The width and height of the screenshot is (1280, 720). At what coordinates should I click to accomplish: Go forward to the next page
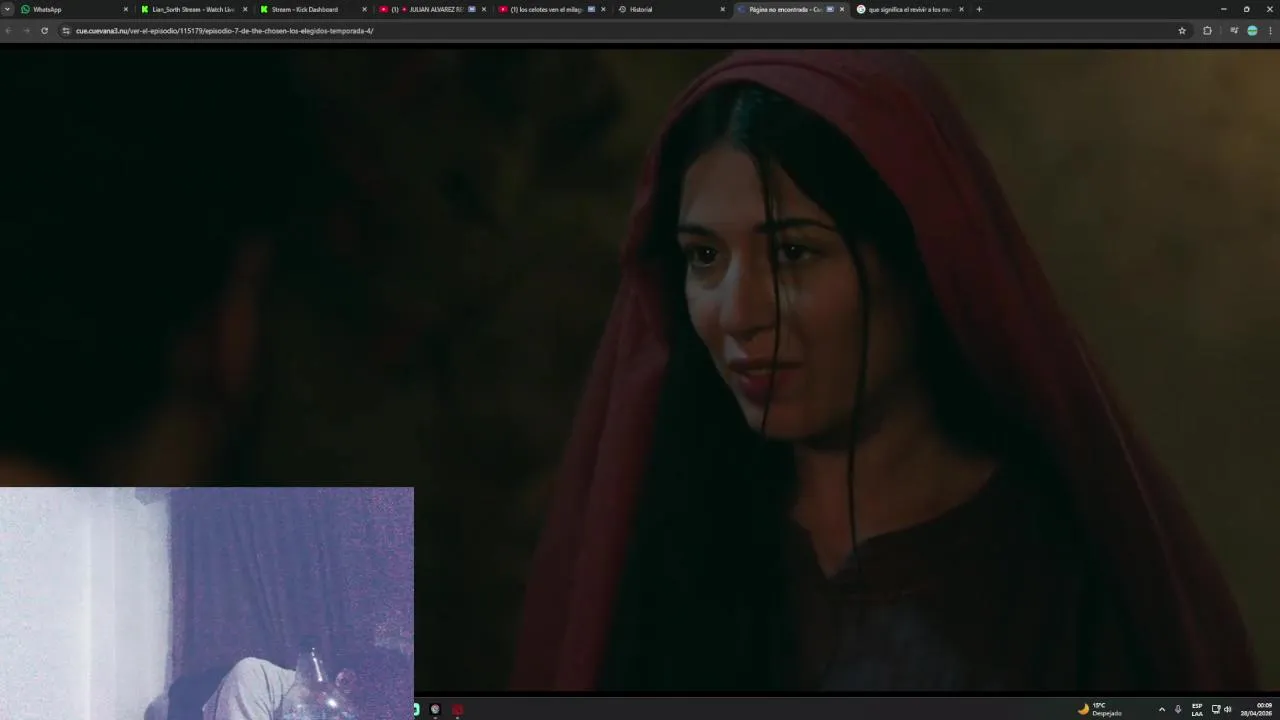[x=26, y=31]
